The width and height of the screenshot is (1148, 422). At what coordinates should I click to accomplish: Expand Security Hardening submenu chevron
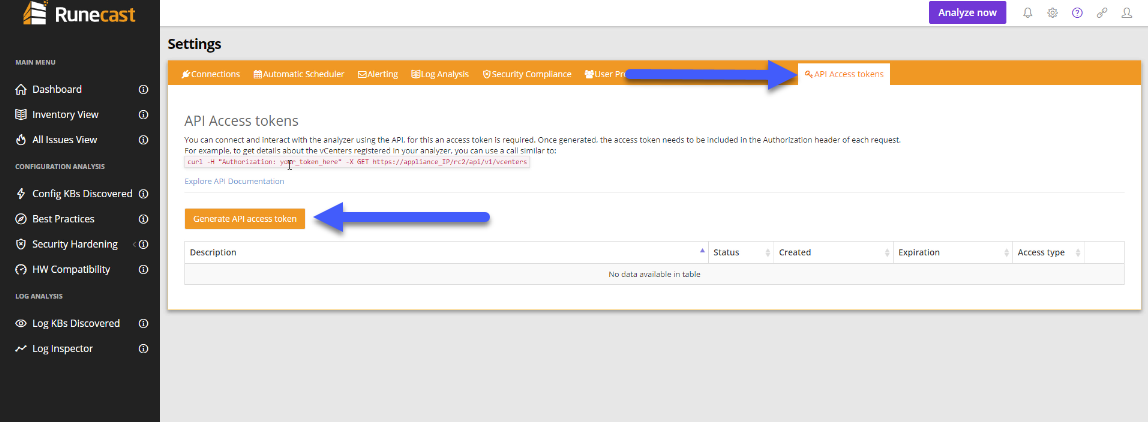(134, 244)
